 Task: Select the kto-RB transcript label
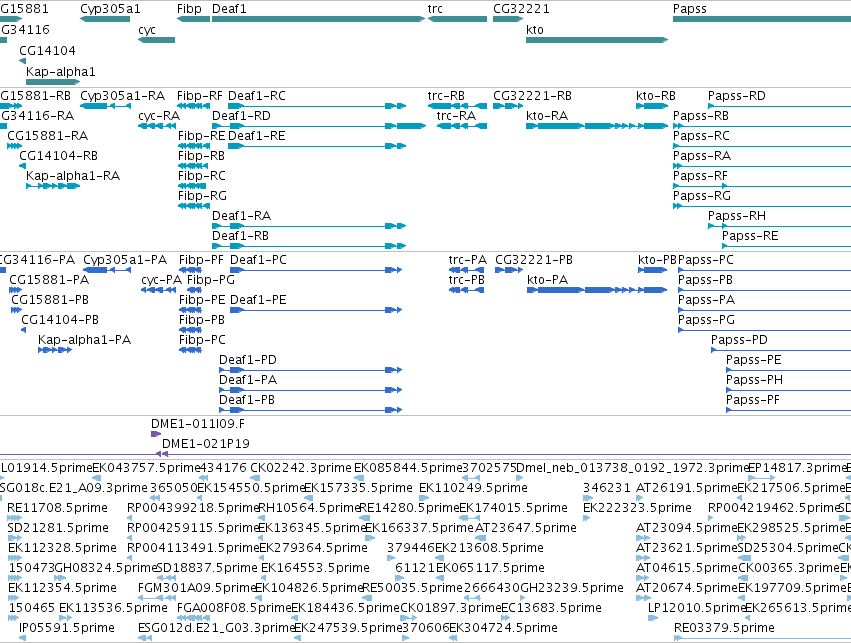point(656,96)
